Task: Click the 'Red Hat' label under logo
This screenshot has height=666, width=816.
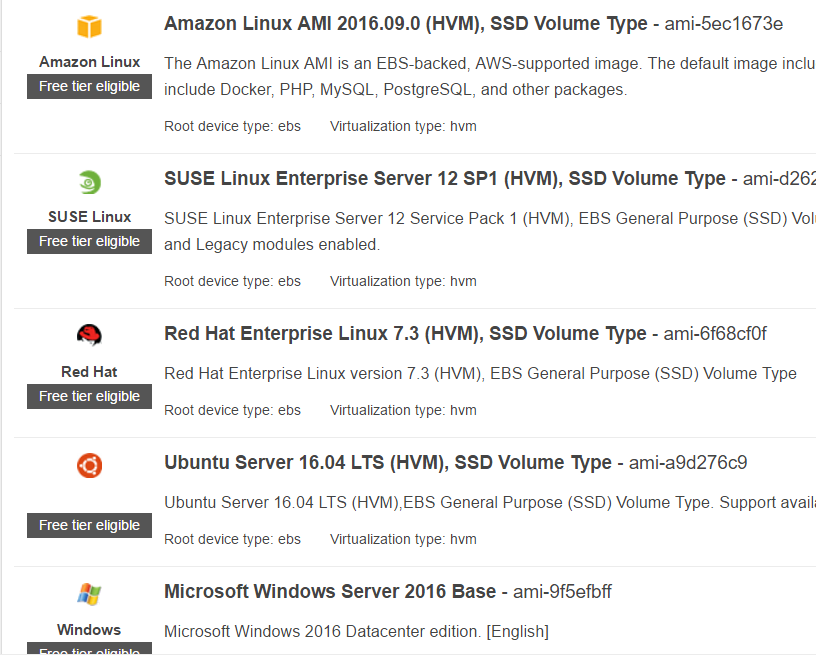Action: tap(90, 372)
